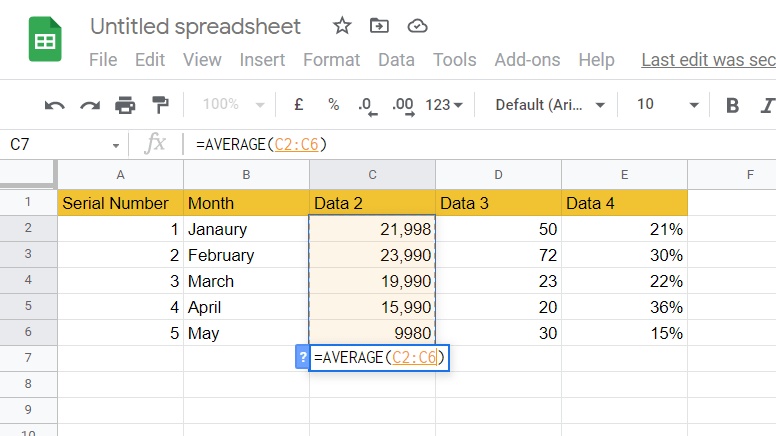Select the Serial Number header cell

(x=120, y=203)
